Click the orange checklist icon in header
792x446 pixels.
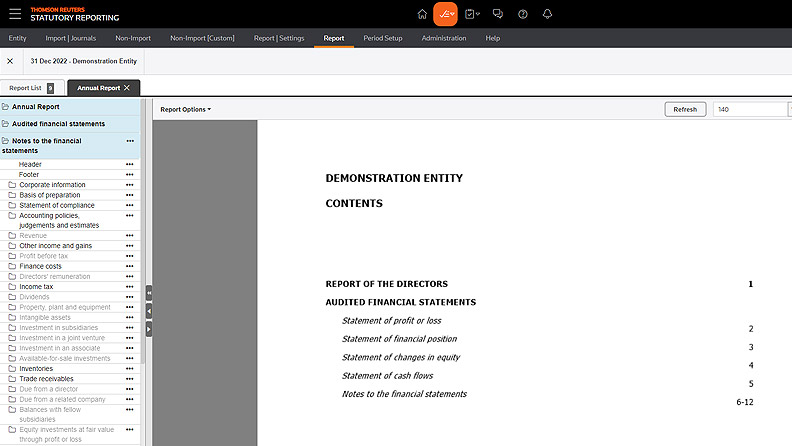(x=445, y=14)
